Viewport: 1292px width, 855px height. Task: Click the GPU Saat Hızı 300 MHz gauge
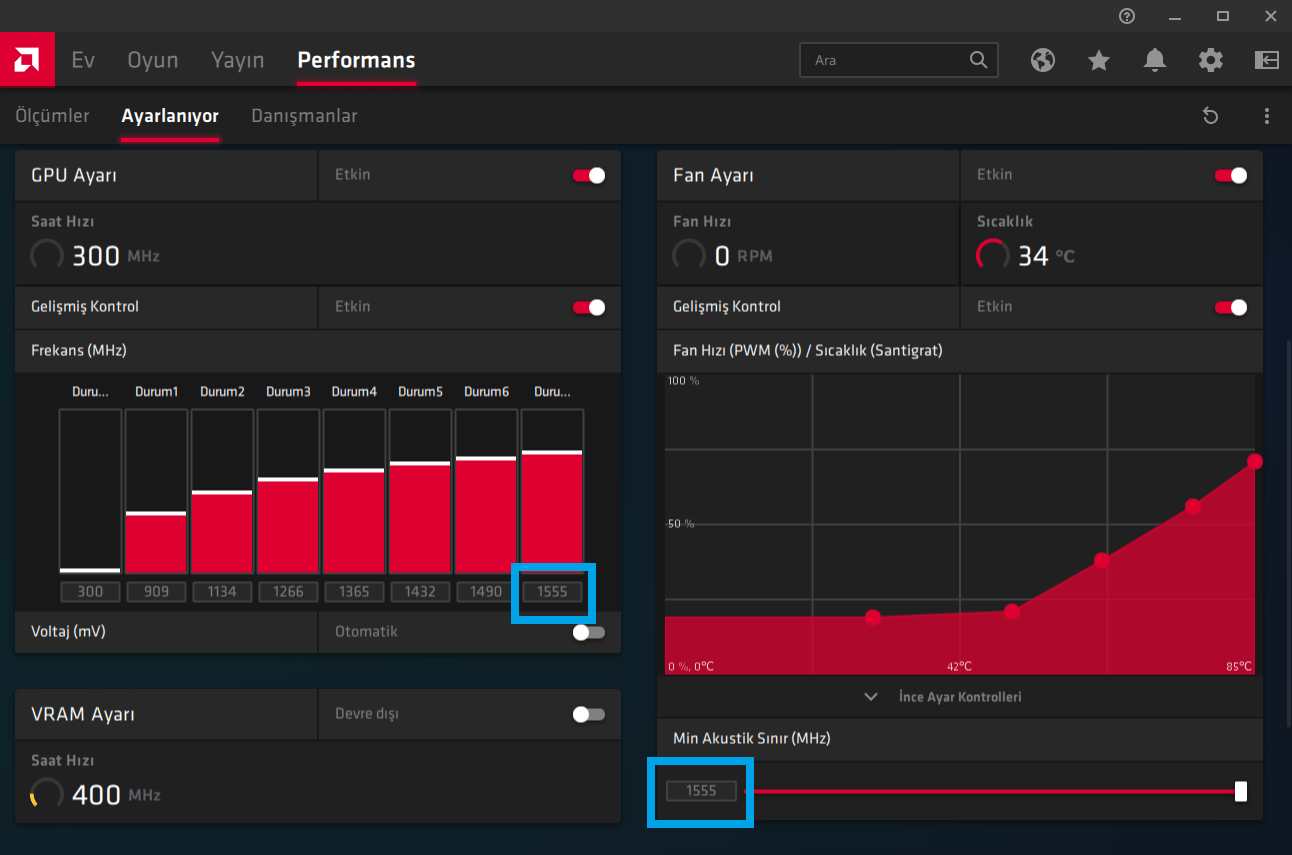(x=47, y=255)
